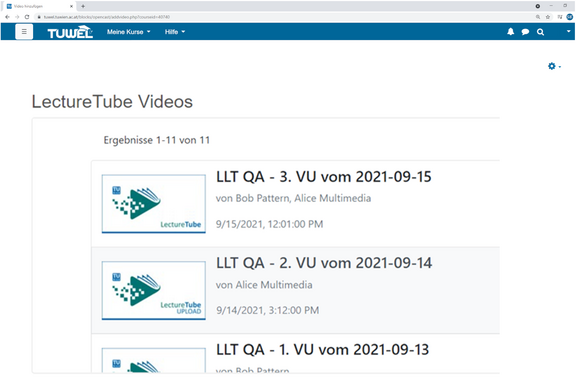Open the page settings gear menu
This screenshot has width=576, height=384.
click(x=554, y=66)
